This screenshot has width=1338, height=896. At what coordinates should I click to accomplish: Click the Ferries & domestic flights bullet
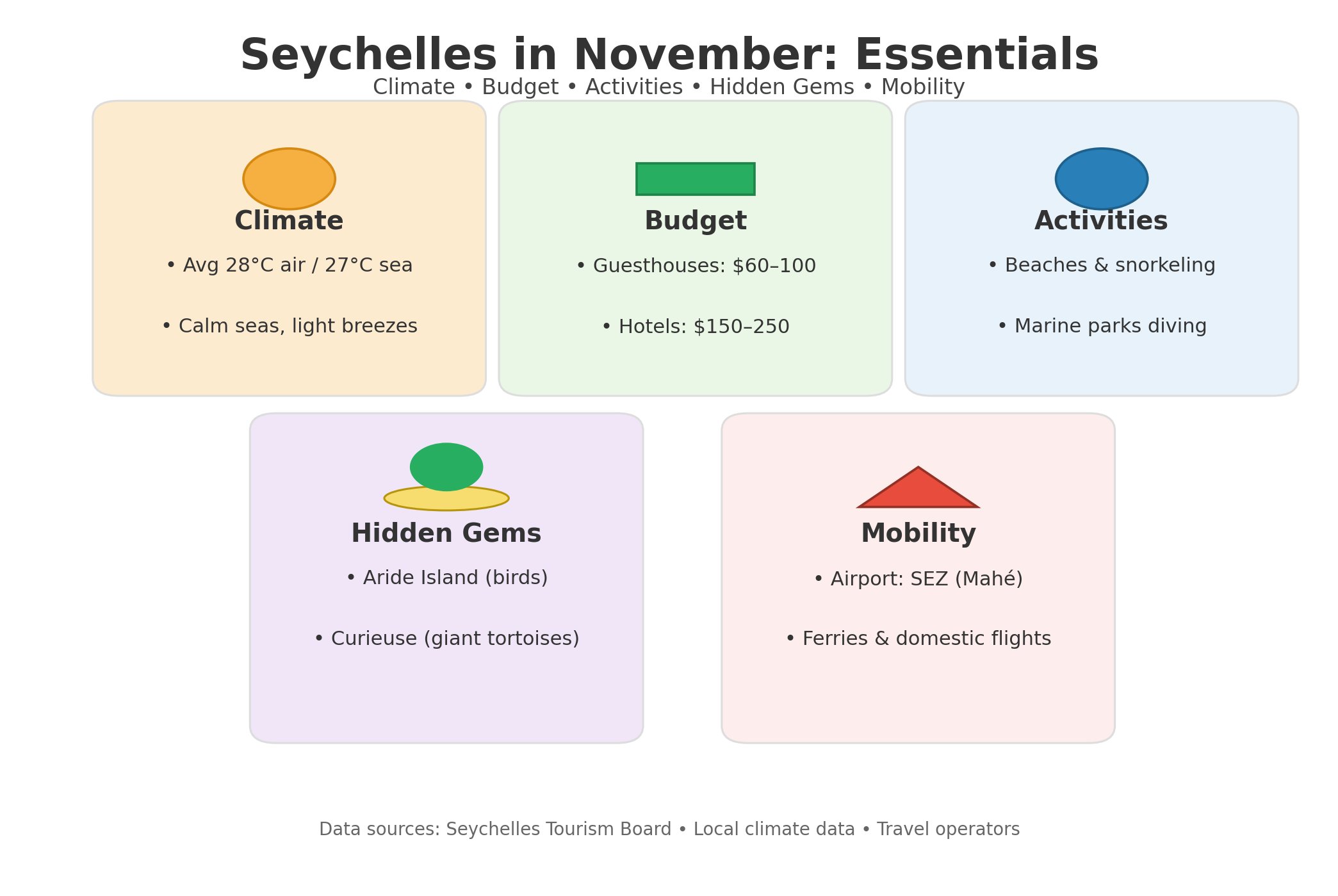click(x=918, y=639)
